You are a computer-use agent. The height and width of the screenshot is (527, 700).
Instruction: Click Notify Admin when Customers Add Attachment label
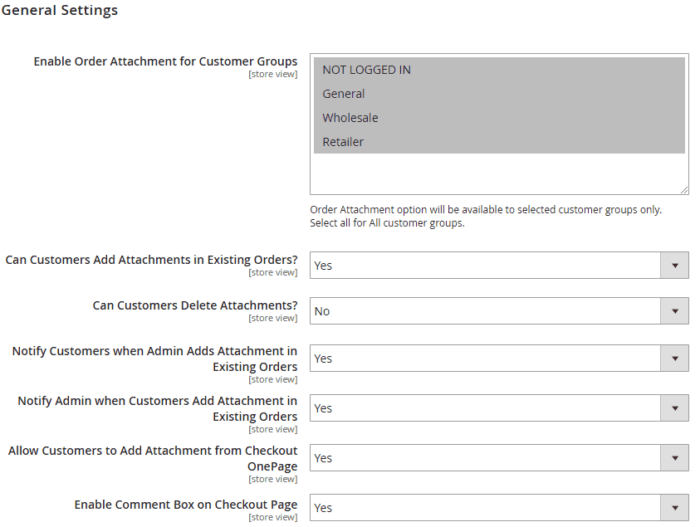tap(157, 409)
